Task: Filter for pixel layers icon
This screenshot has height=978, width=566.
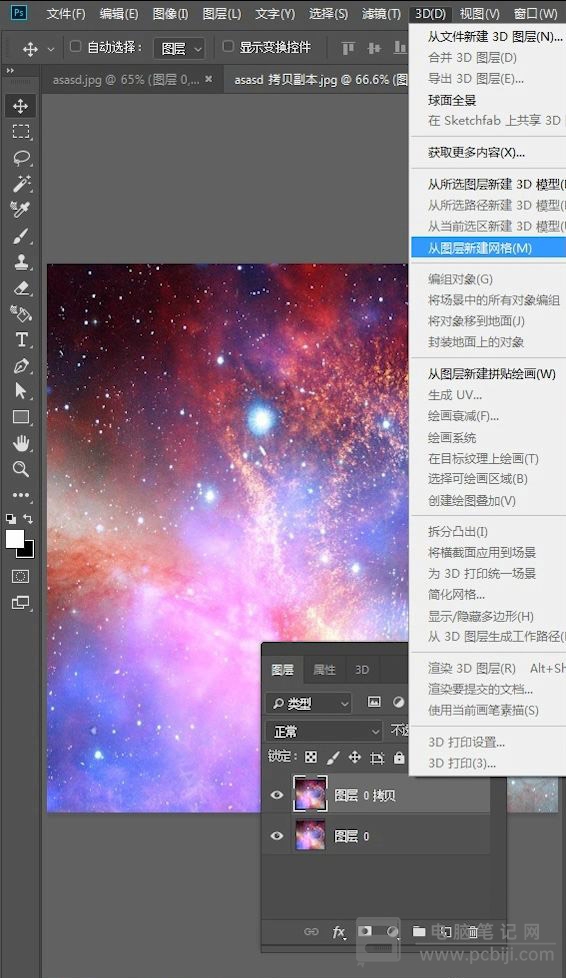Action: pos(374,702)
